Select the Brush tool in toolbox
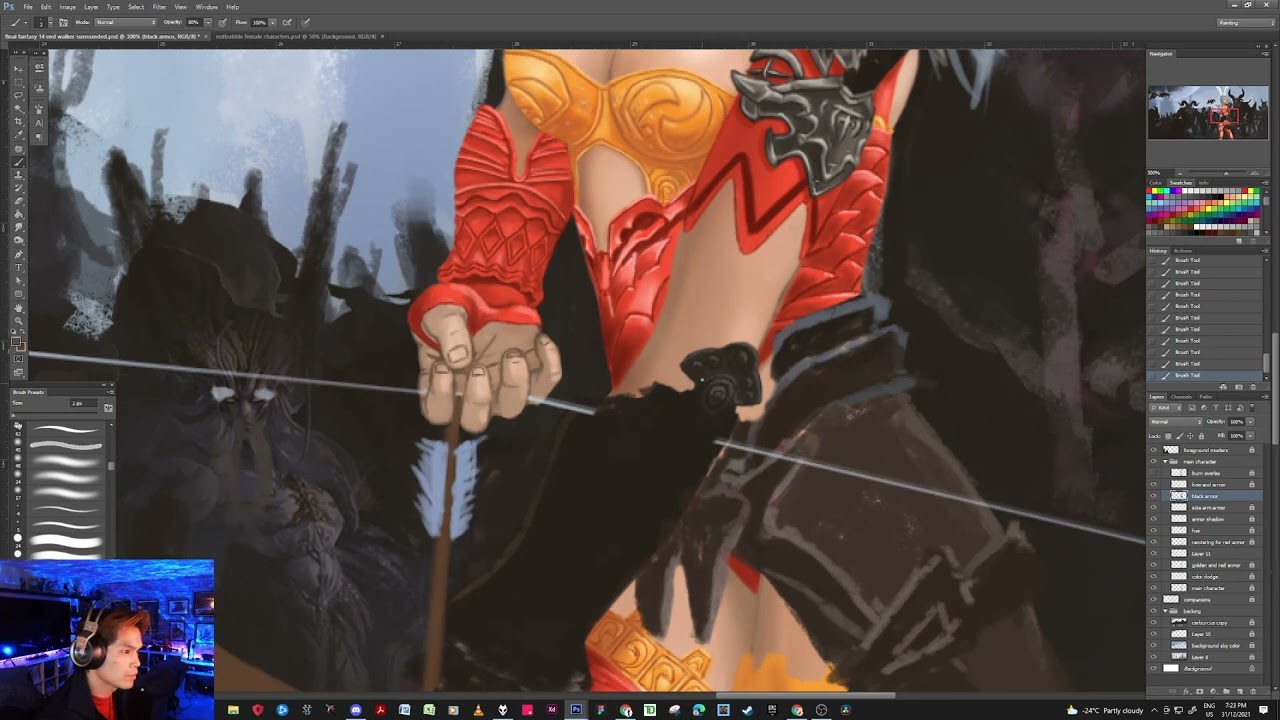The image size is (1280, 720). (x=19, y=162)
